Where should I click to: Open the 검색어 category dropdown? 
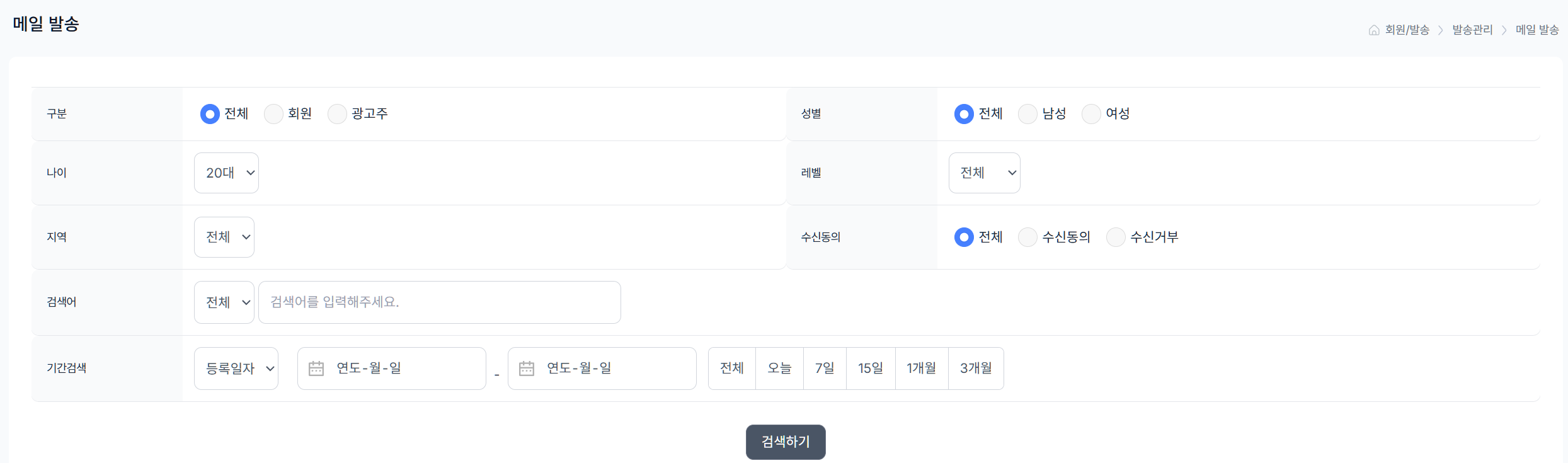click(224, 302)
